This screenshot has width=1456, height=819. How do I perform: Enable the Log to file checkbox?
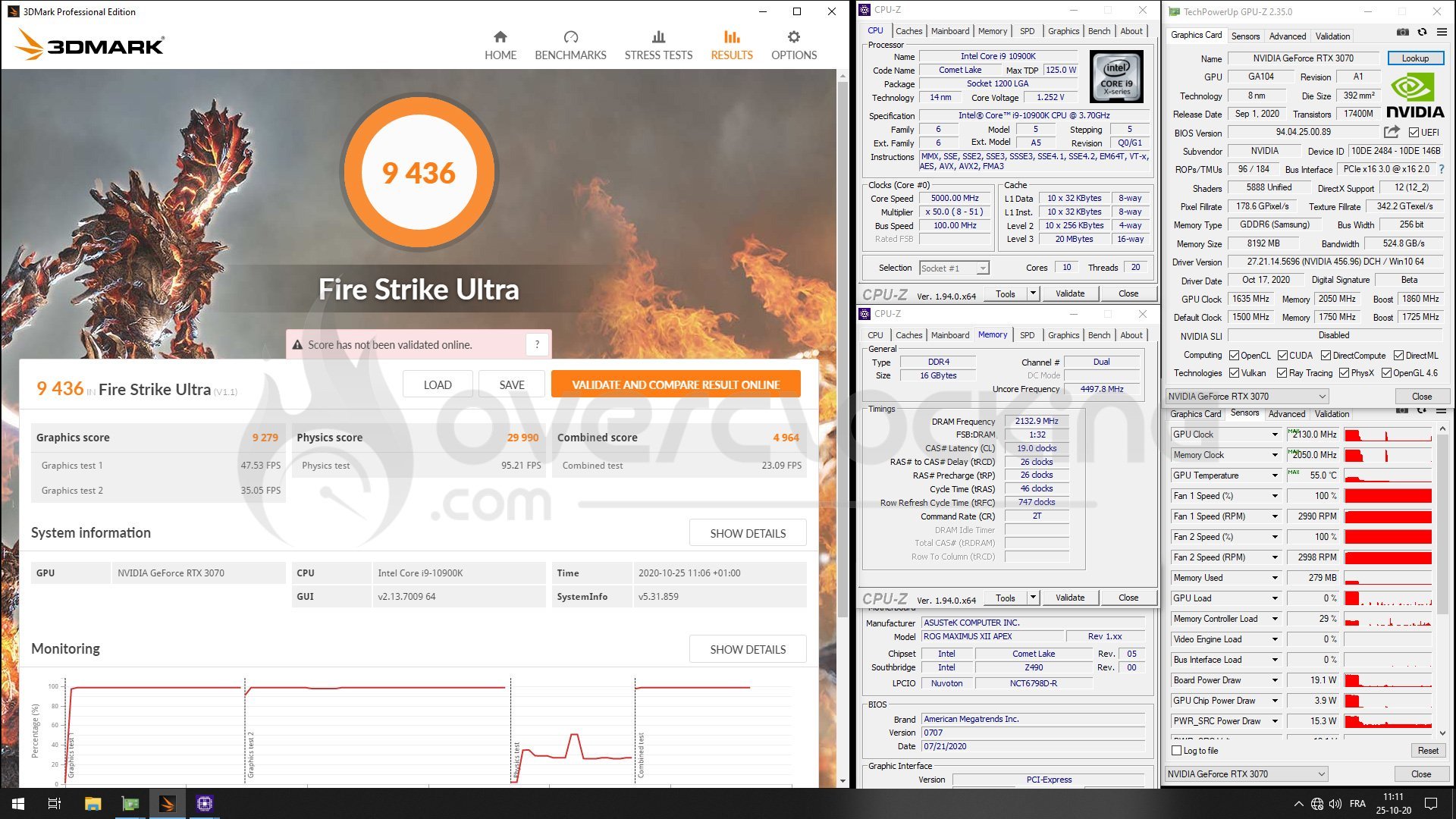(1177, 751)
